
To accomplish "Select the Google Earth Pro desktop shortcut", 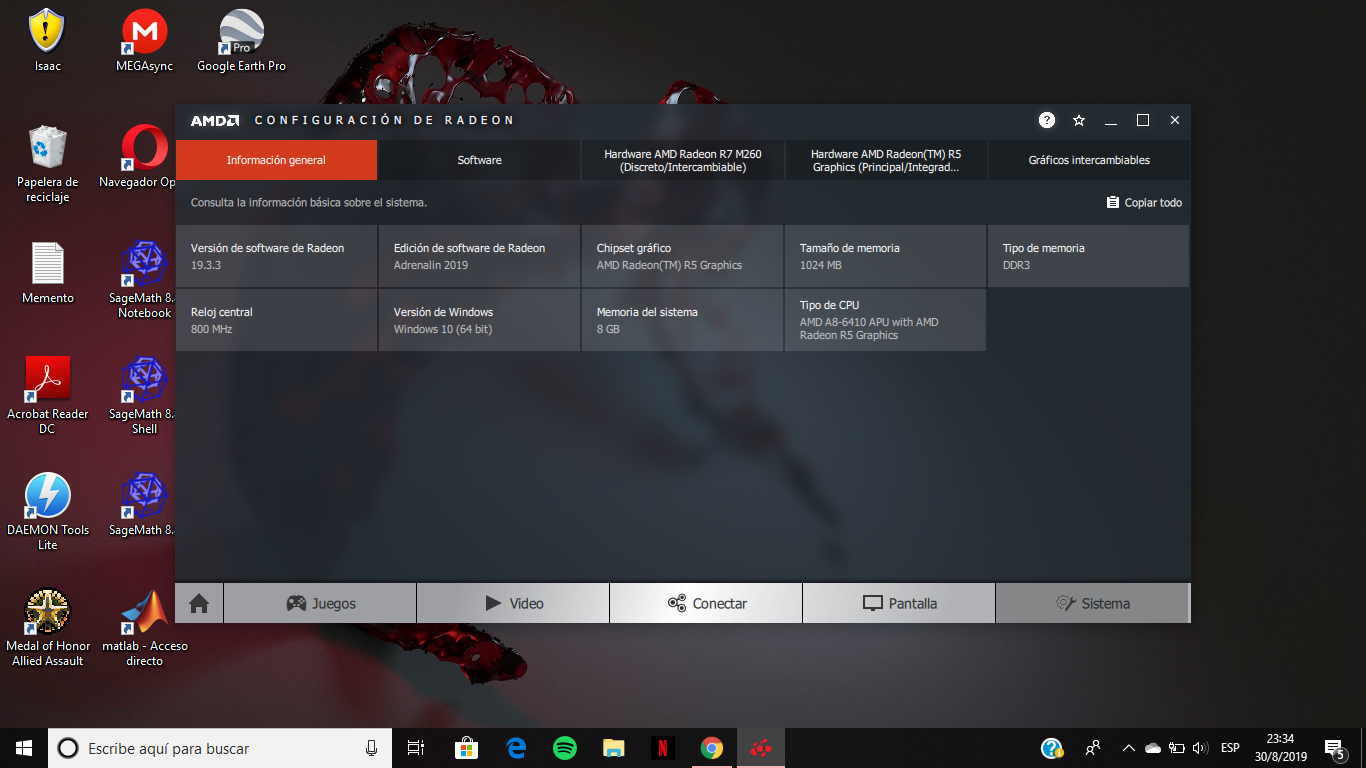I will click(x=241, y=42).
